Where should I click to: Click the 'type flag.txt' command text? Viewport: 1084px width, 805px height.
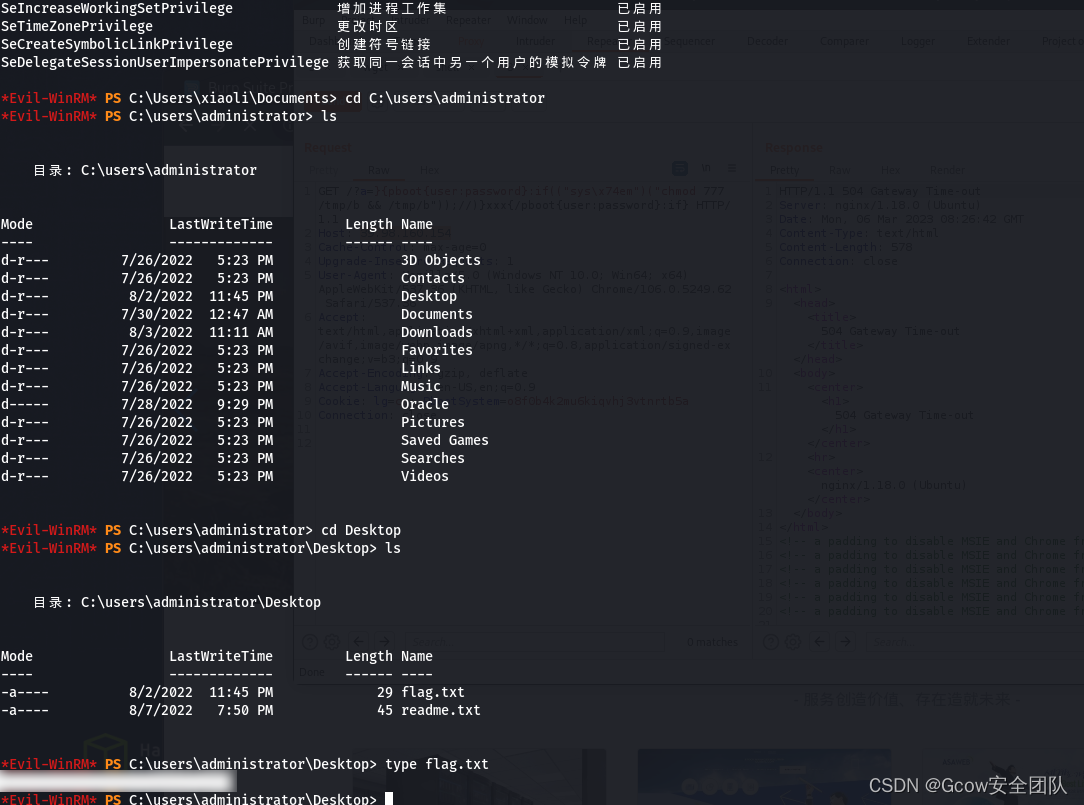pos(437,764)
